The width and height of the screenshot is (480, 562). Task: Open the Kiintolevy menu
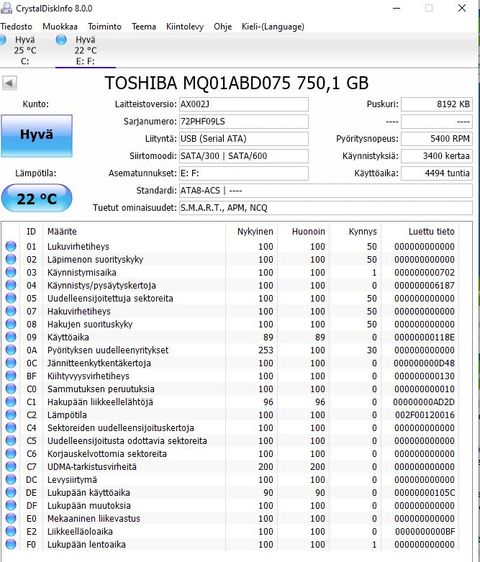(x=185, y=27)
